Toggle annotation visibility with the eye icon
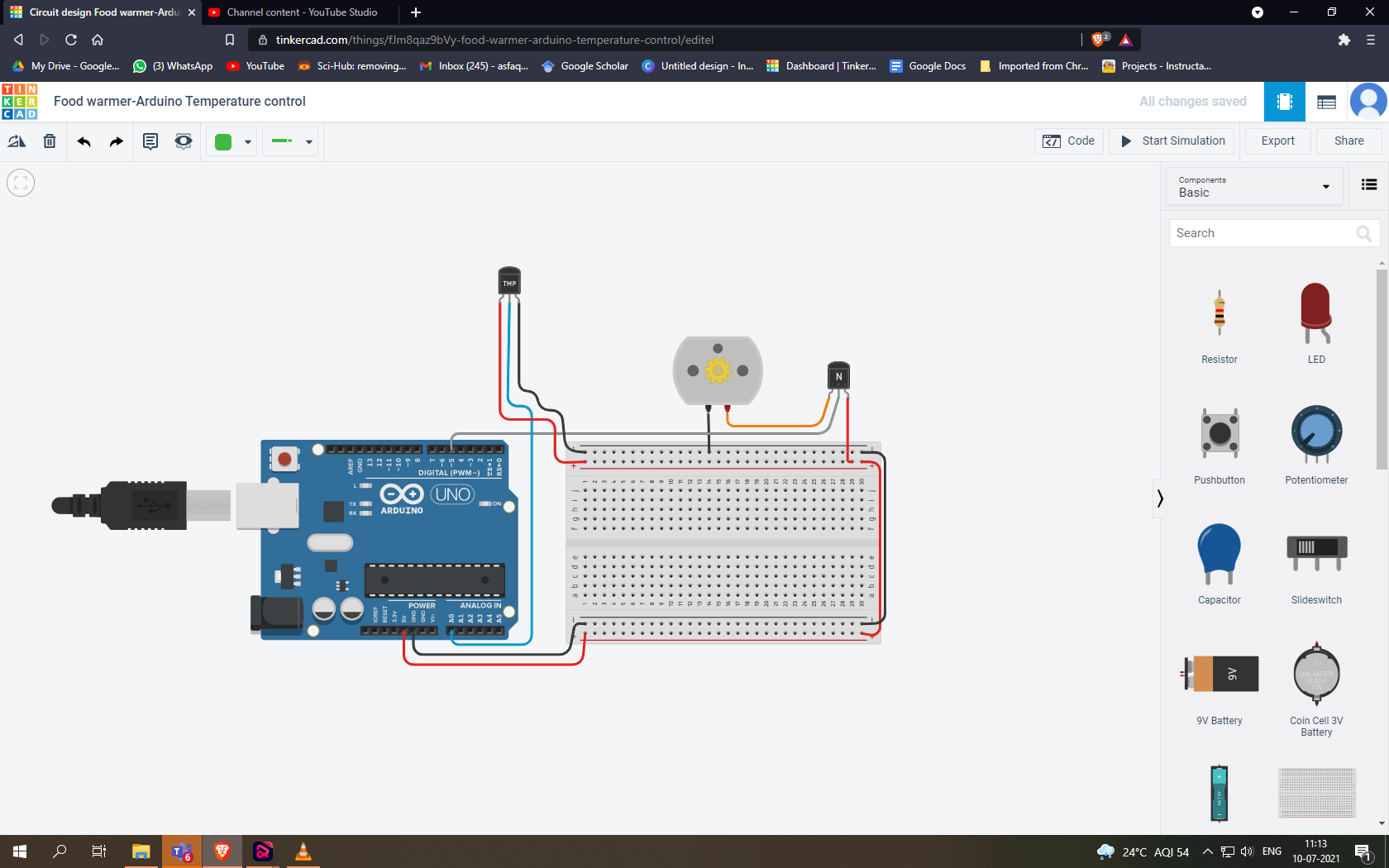 coord(183,141)
